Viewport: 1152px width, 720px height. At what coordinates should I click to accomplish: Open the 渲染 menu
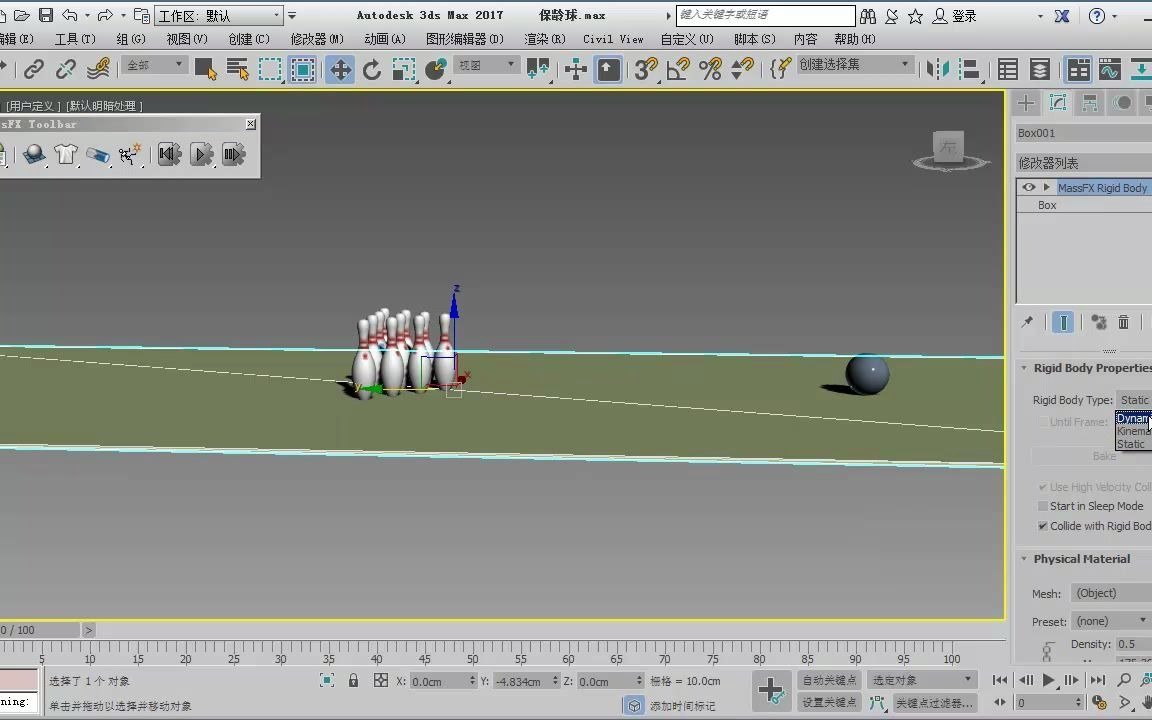(543, 38)
